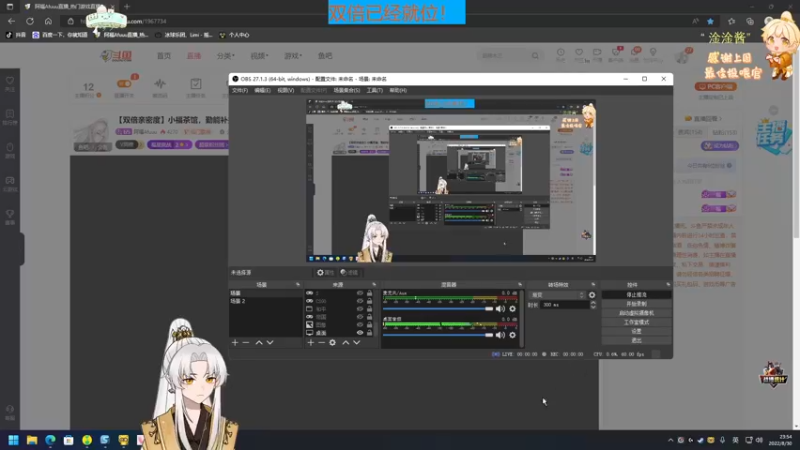Open the 游戏 dropdown in browser site navigation
The image size is (800, 450).
[293, 56]
